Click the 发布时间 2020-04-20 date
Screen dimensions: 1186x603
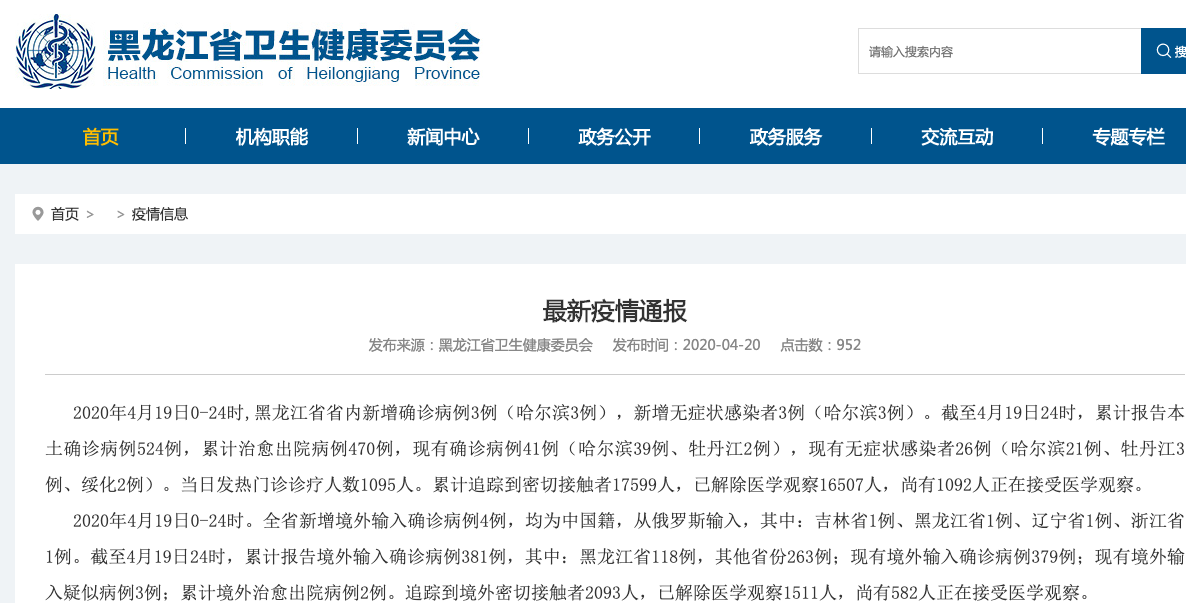coord(686,345)
